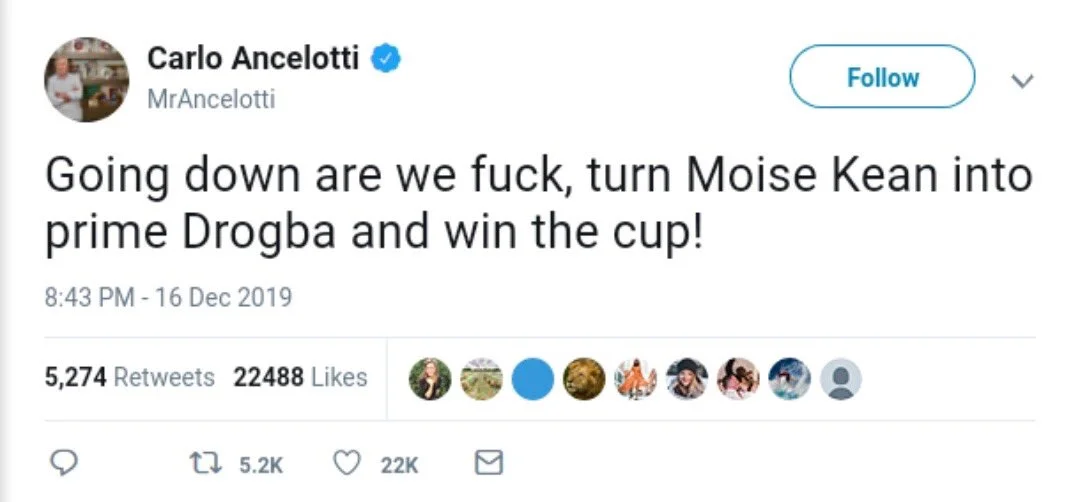The width and height of the screenshot is (1075, 502).
Task: Open the default grey silhouette avatar
Action: 840,379
